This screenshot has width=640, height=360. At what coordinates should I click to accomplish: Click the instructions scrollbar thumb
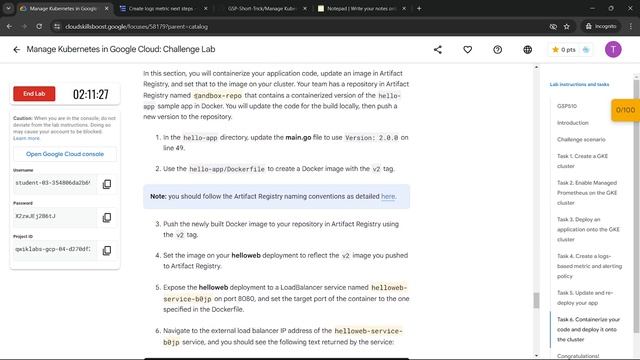pyautogui.click(x=536, y=300)
